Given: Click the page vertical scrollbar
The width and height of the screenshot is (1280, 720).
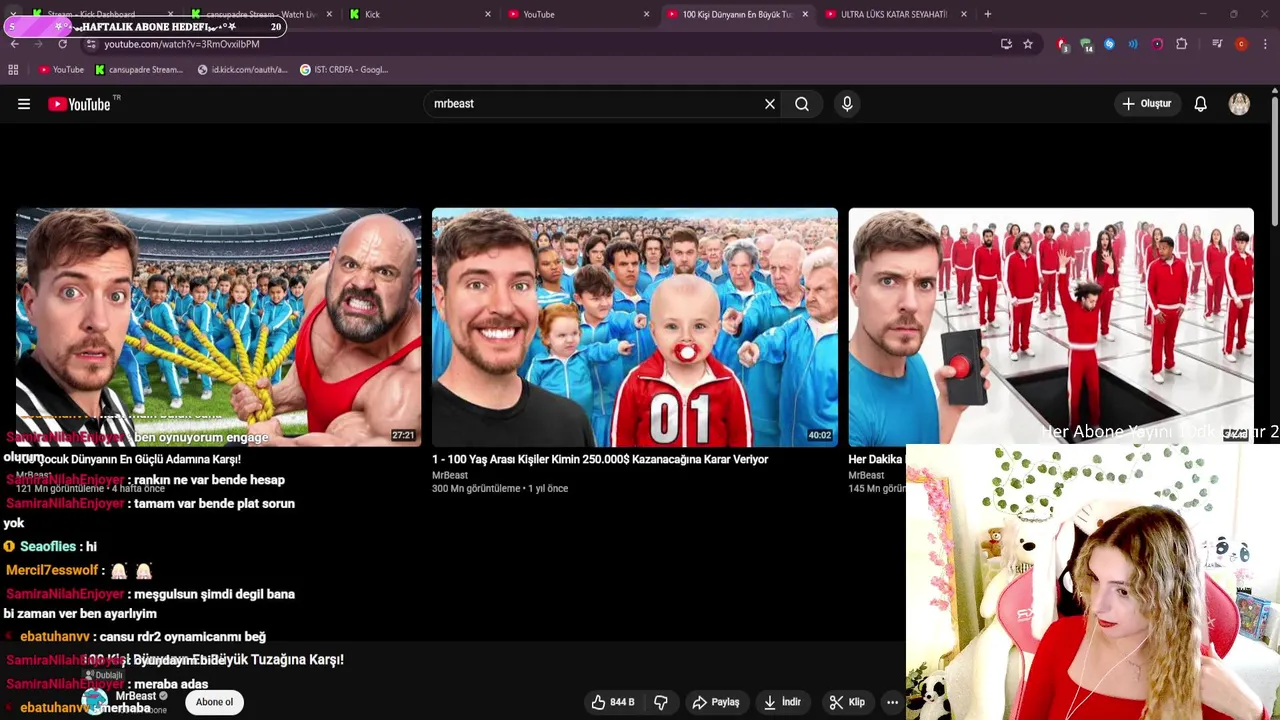Looking at the screenshot, I should pyautogui.click(x=1274, y=160).
